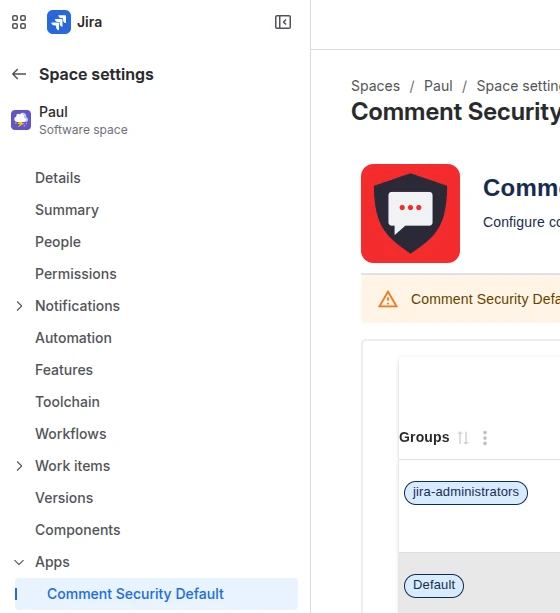Expand the Work items section chevron
Image resolution: width=560 pixels, height=613 pixels.
point(19,466)
